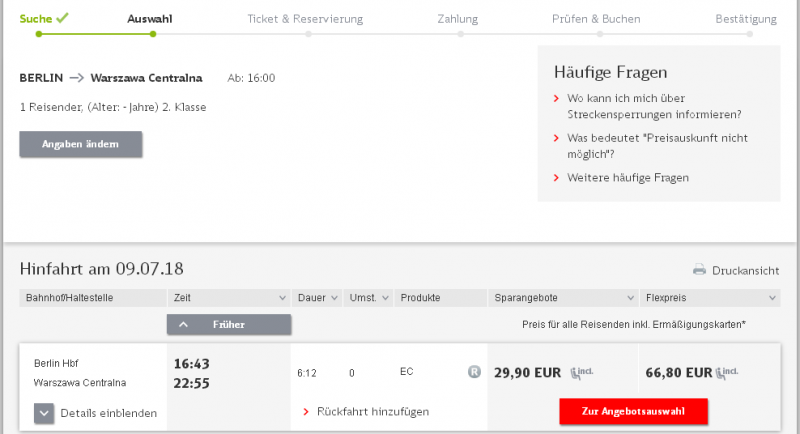Click the progress dot under Zahlung

(460, 34)
